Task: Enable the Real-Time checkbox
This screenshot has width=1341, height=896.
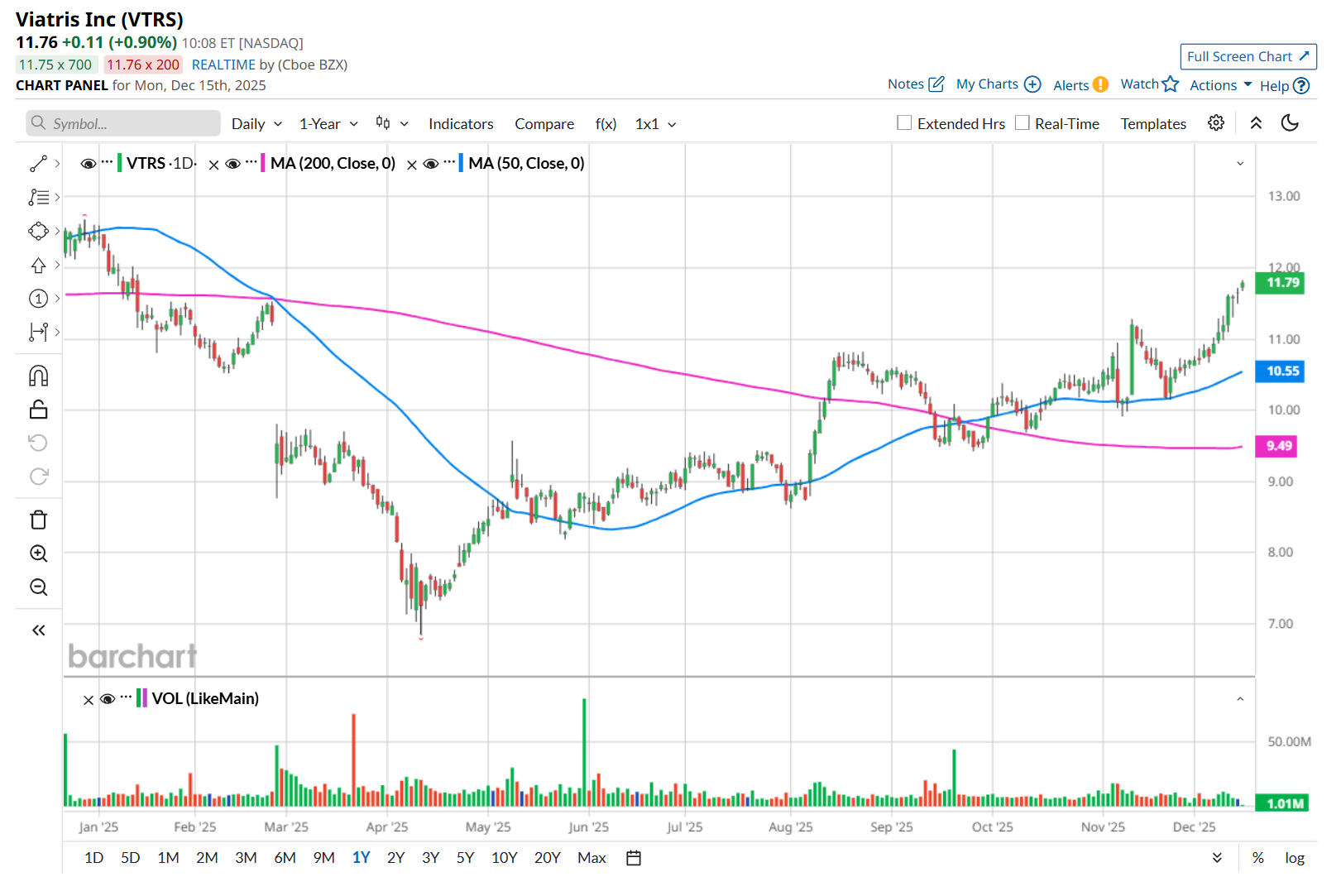Action: pos(1023,123)
